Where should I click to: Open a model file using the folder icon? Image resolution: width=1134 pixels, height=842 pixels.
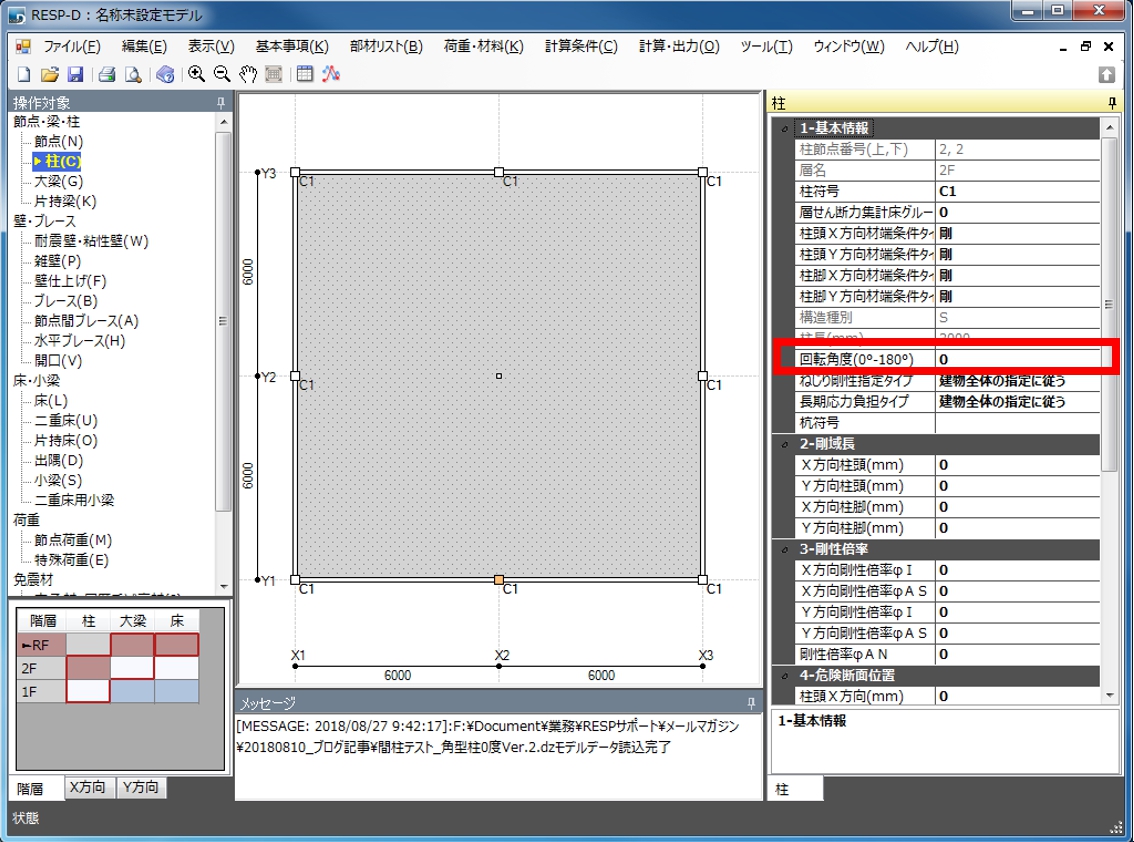pyautogui.click(x=50, y=74)
